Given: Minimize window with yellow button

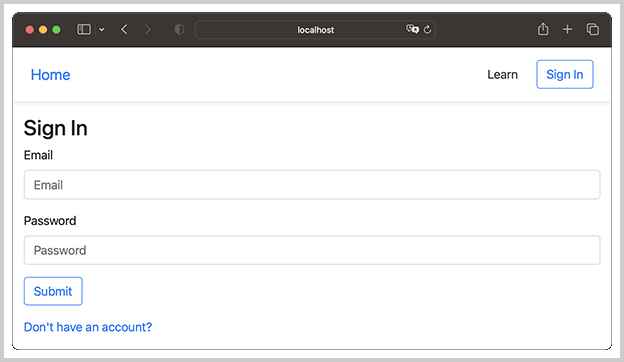Looking at the screenshot, I should [43, 29].
